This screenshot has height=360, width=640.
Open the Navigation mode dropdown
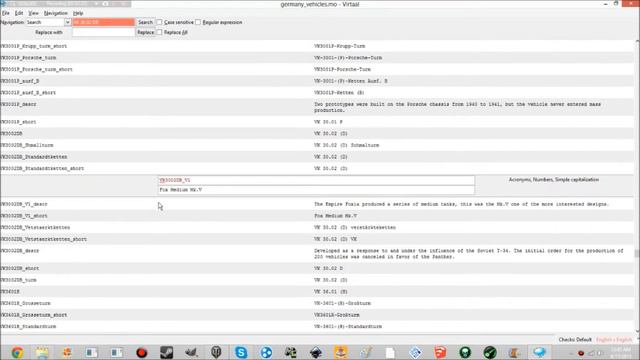click(x=48, y=22)
